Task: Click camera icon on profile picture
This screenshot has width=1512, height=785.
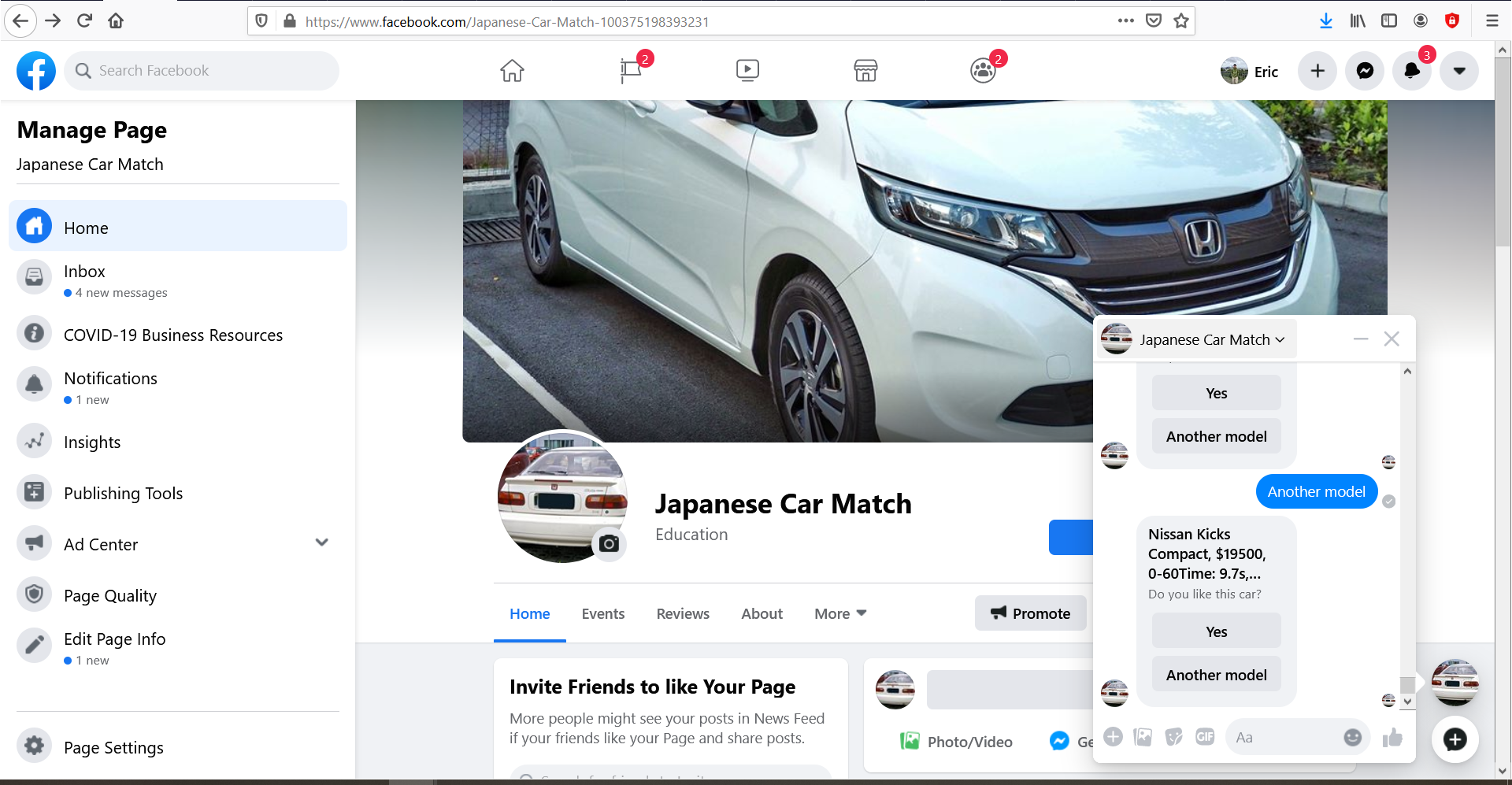Action: point(609,543)
